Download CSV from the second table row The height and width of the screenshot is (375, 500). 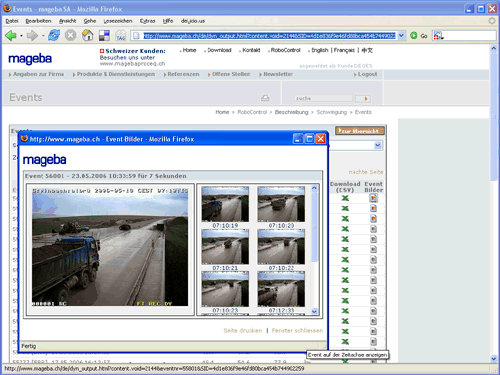(345, 208)
